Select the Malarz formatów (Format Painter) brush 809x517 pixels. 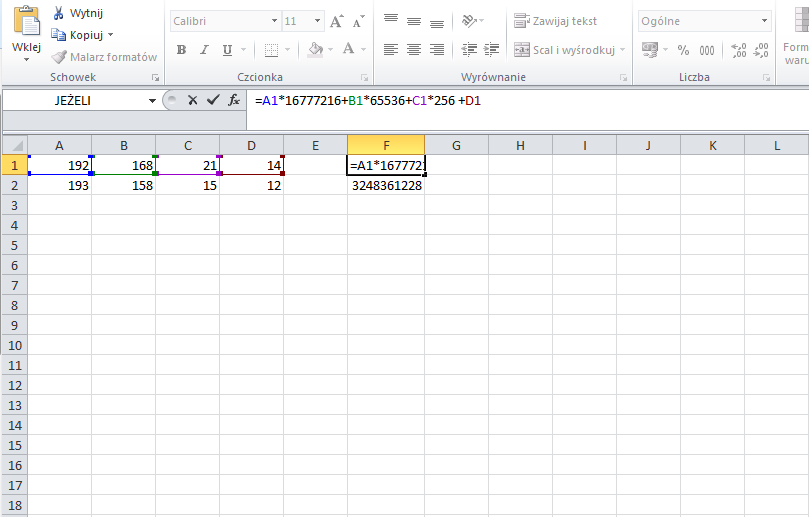tap(104, 57)
